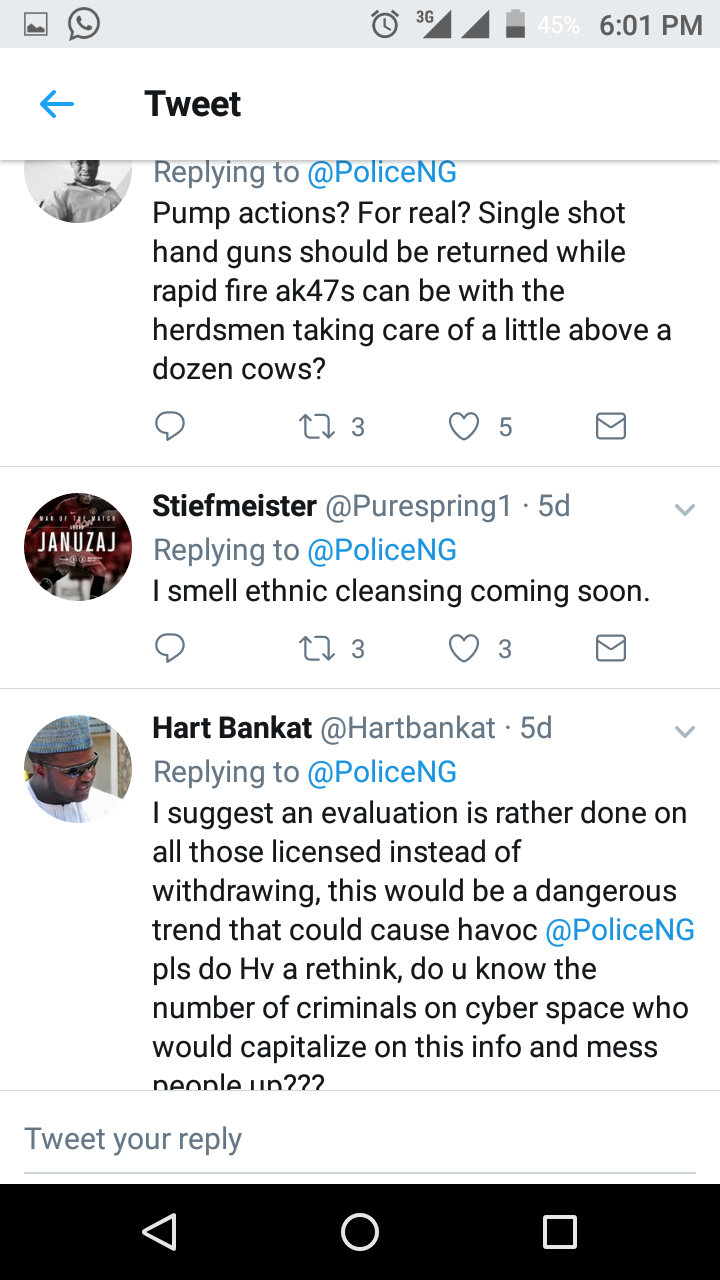This screenshot has height=1280, width=720.
Task: Like the pump actions tweet
Action: pyautogui.click(x=464, y=427)
